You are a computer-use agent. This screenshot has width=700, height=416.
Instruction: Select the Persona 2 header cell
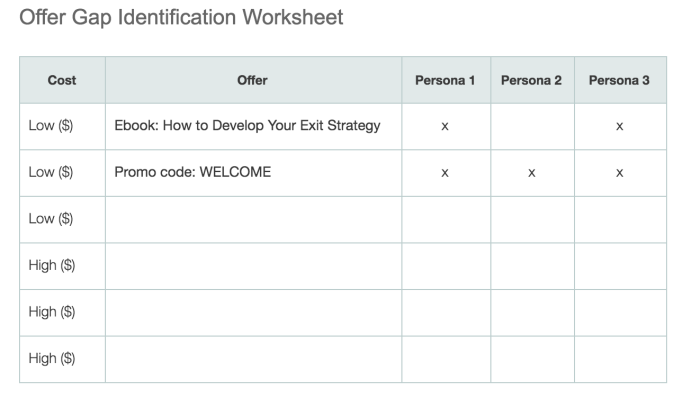coord(532,80)
